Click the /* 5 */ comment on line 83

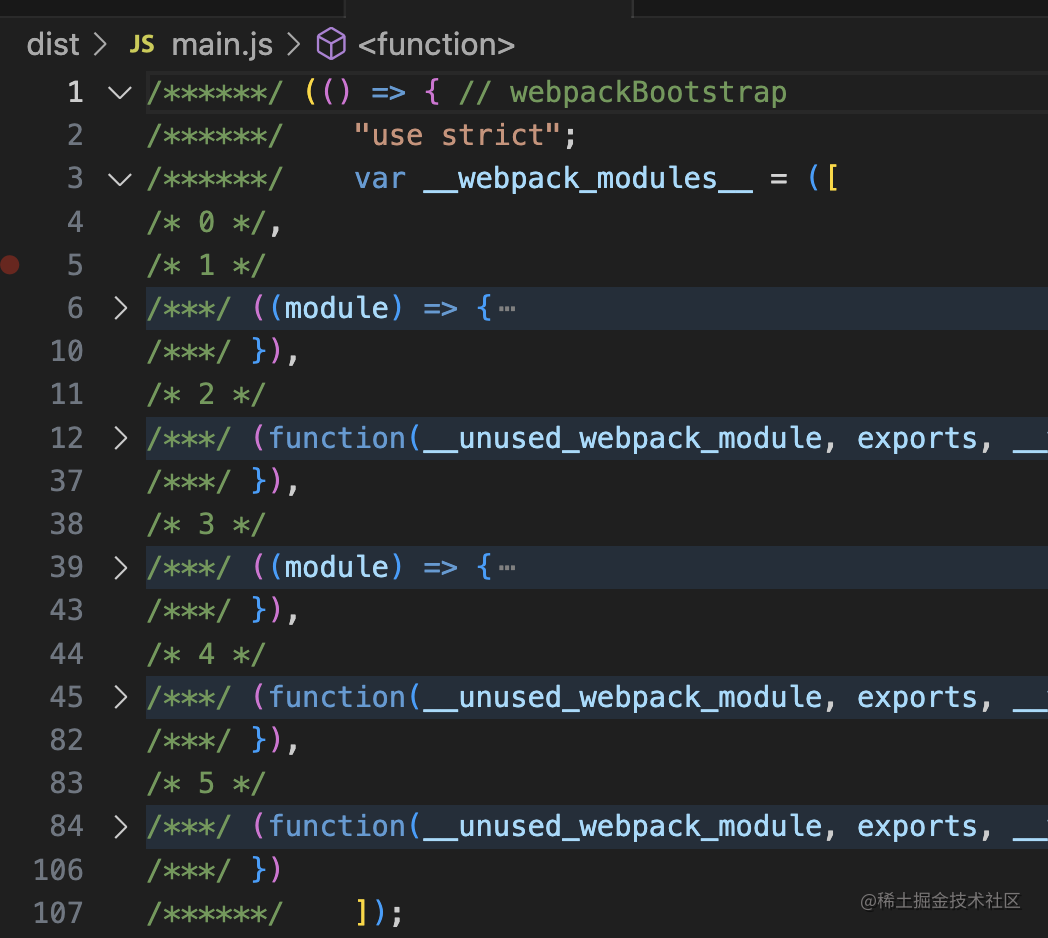pyautogui.click(x=207, y=784)
